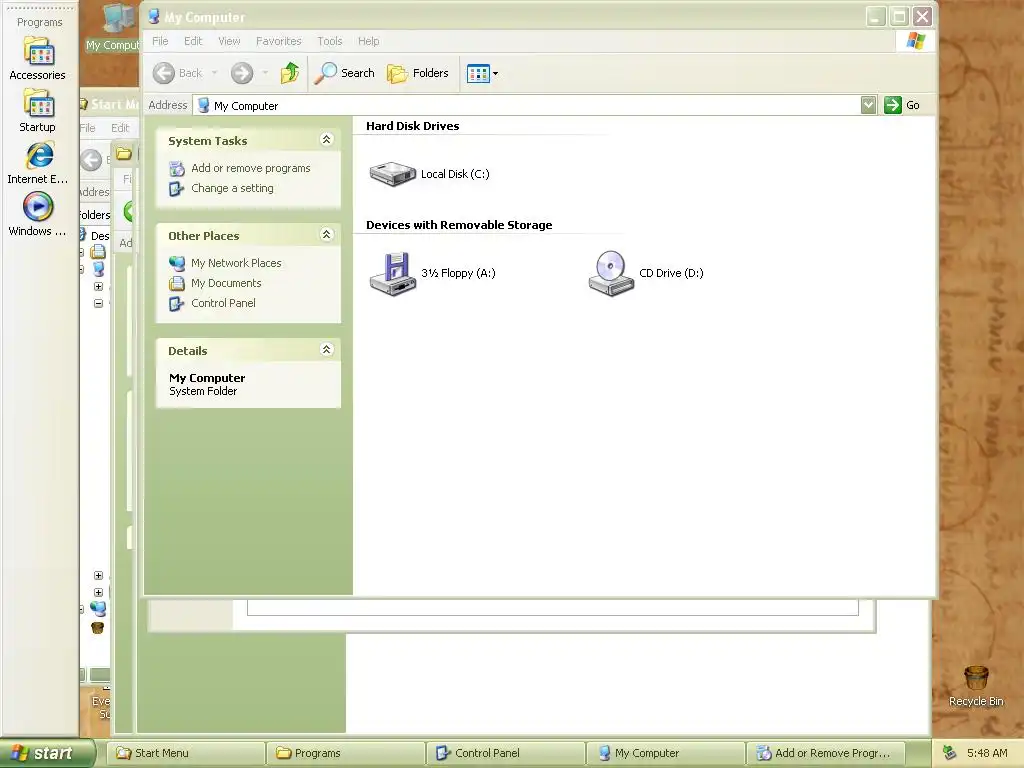This screenshot has height=768, width=1024.
Task: Open the Local Disk (C:) drive icon
Action: coord(392,174)
